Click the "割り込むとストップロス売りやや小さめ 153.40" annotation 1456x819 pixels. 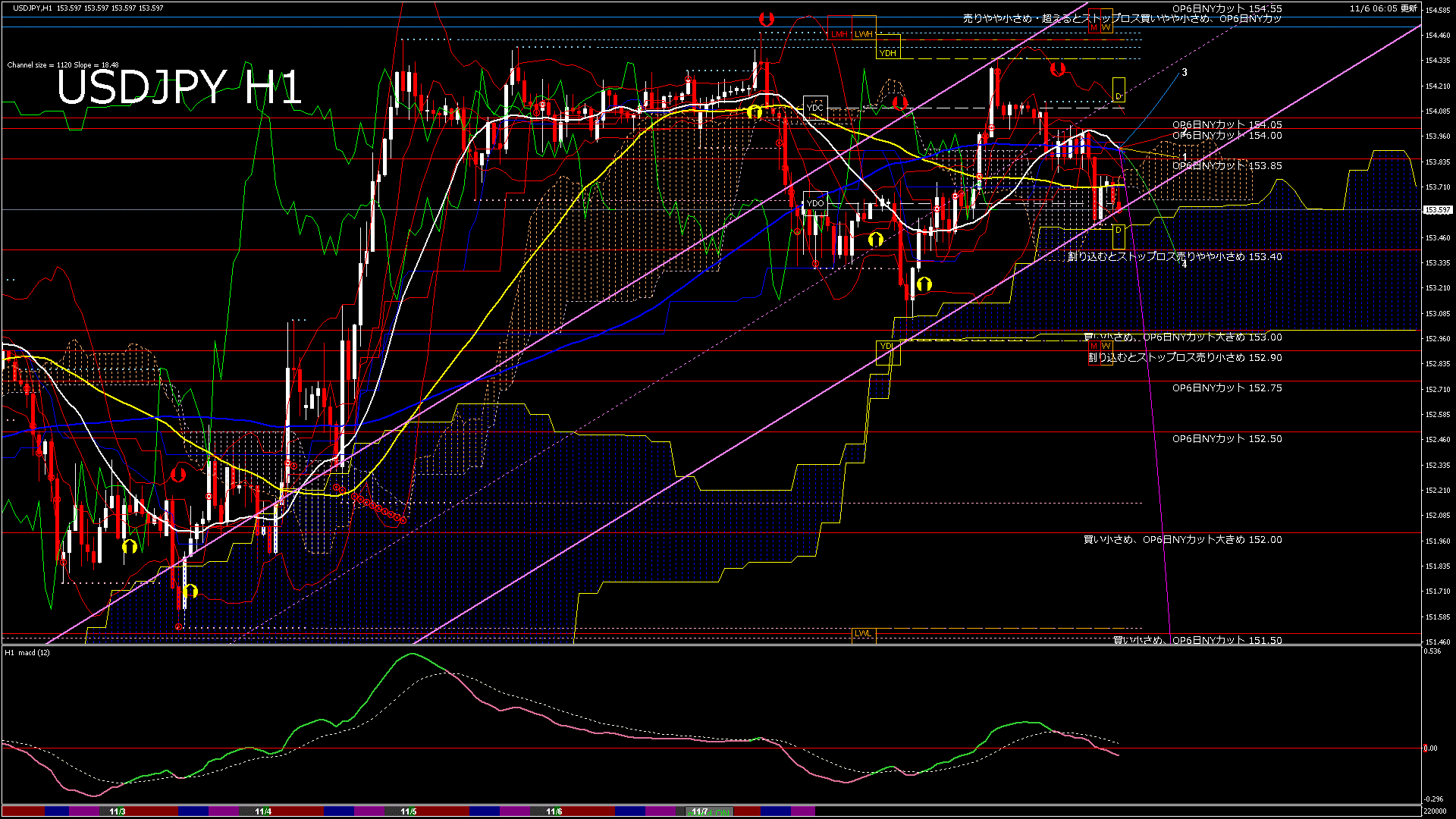point(1172,257)
